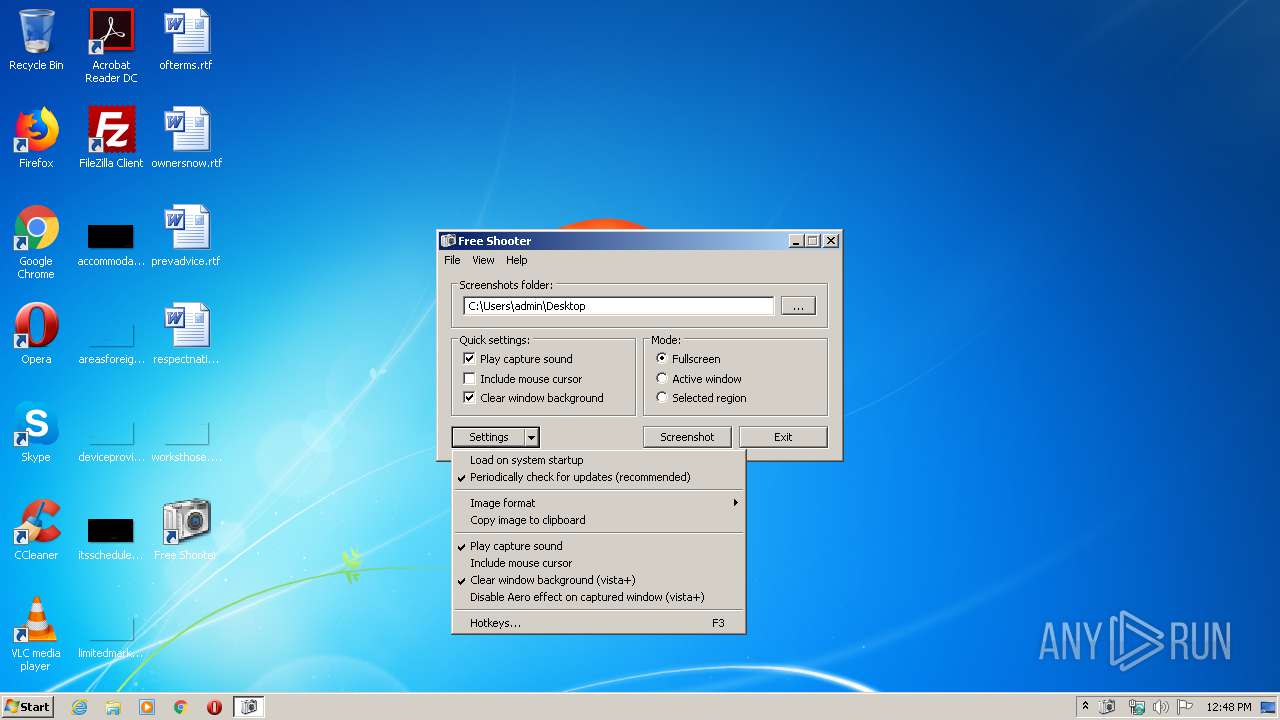Image resolution: width=1280 pixels, height=720 pixels.
Task: Open Windows Explorer folder in taskbar
Action: point(113,707)
